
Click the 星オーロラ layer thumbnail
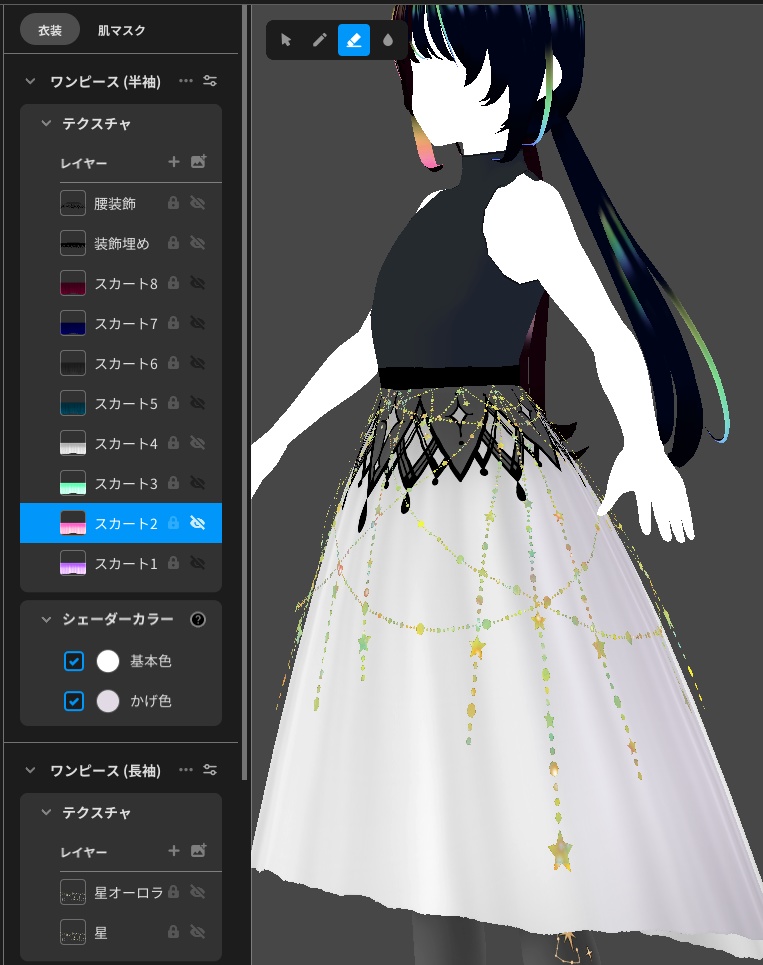point(73,892)
